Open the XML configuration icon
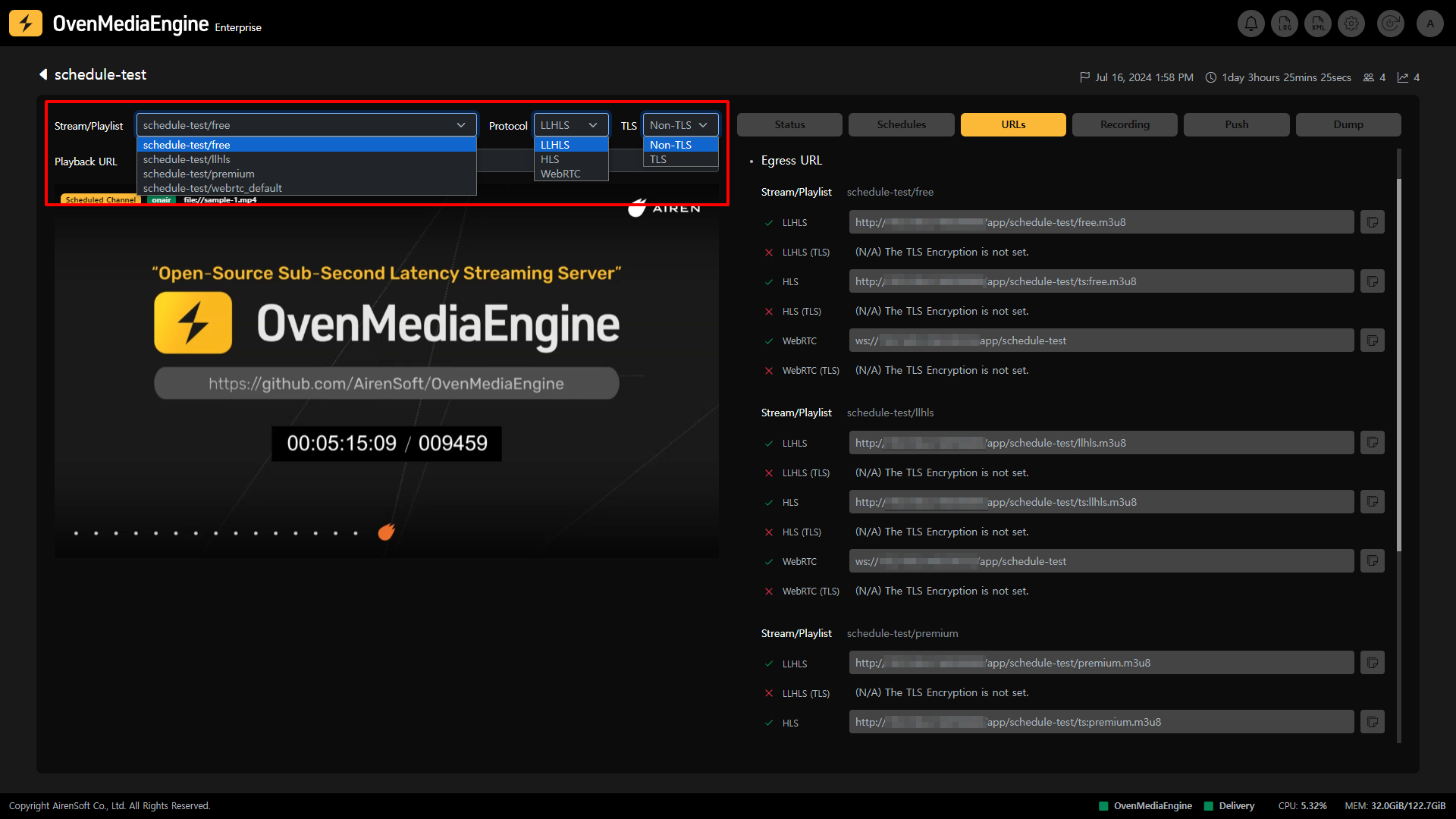 click(1318, 24)
